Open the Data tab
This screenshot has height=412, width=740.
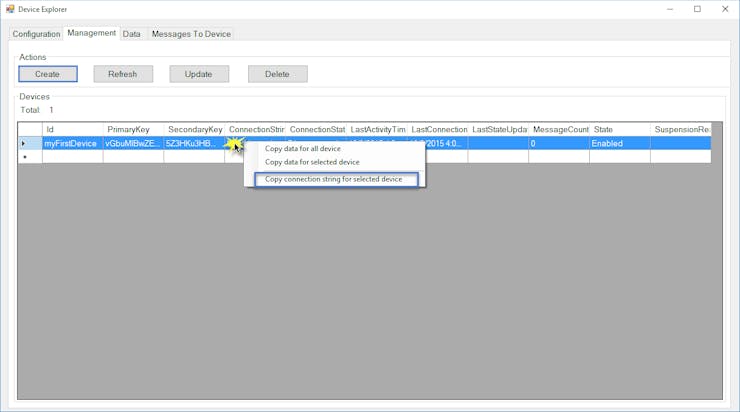pos(132,34)
